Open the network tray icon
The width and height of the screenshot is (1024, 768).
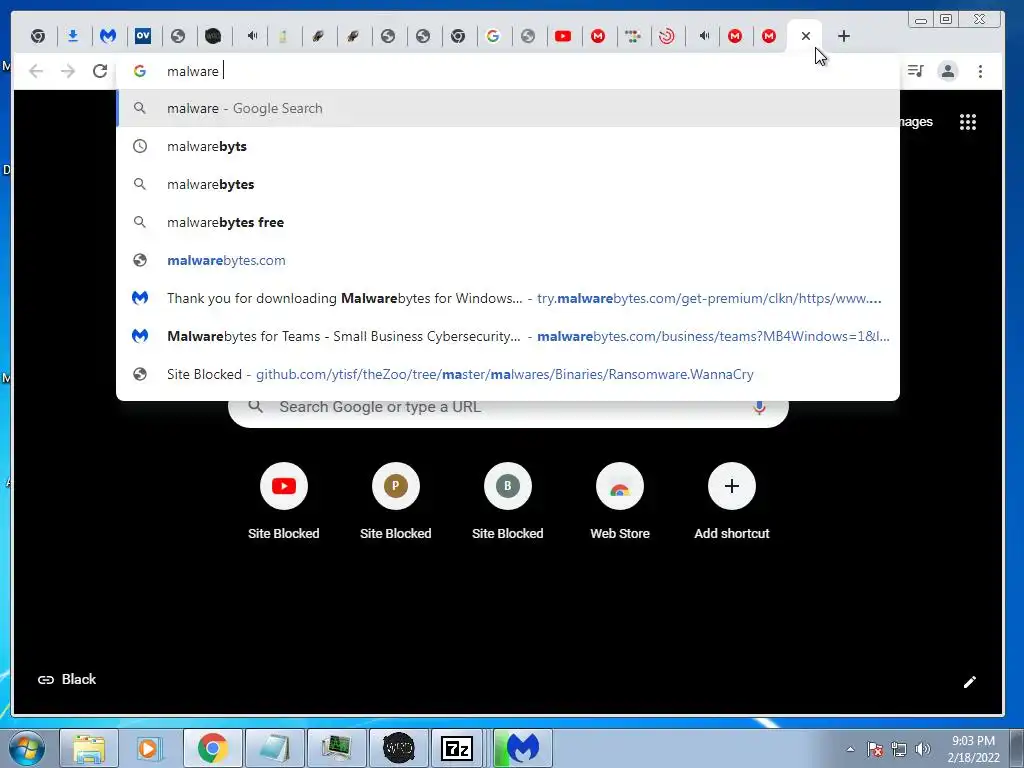click(x=899, y=749)
